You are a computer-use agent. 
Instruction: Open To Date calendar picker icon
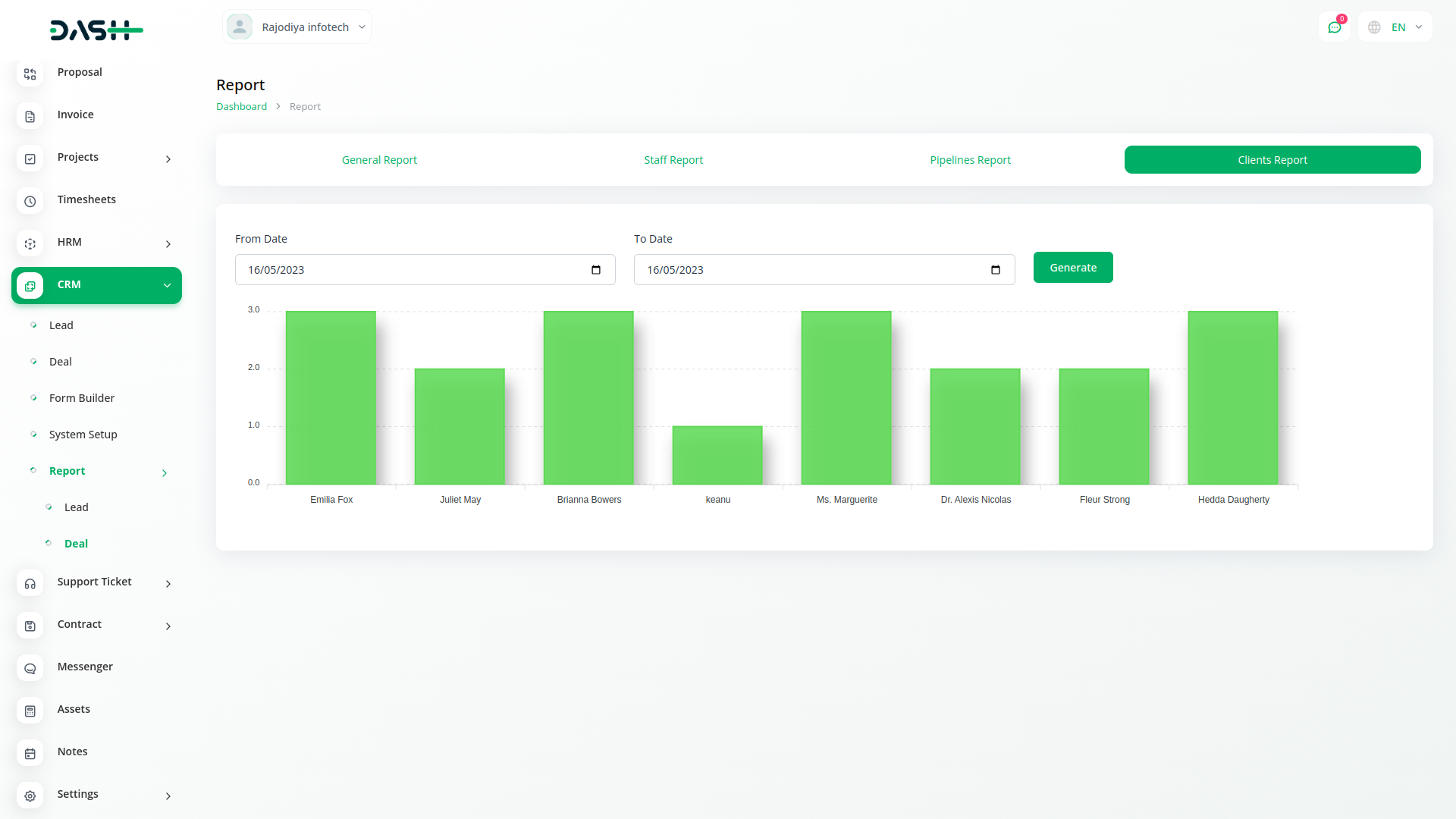pyautogui.click(x=996, y=270)
